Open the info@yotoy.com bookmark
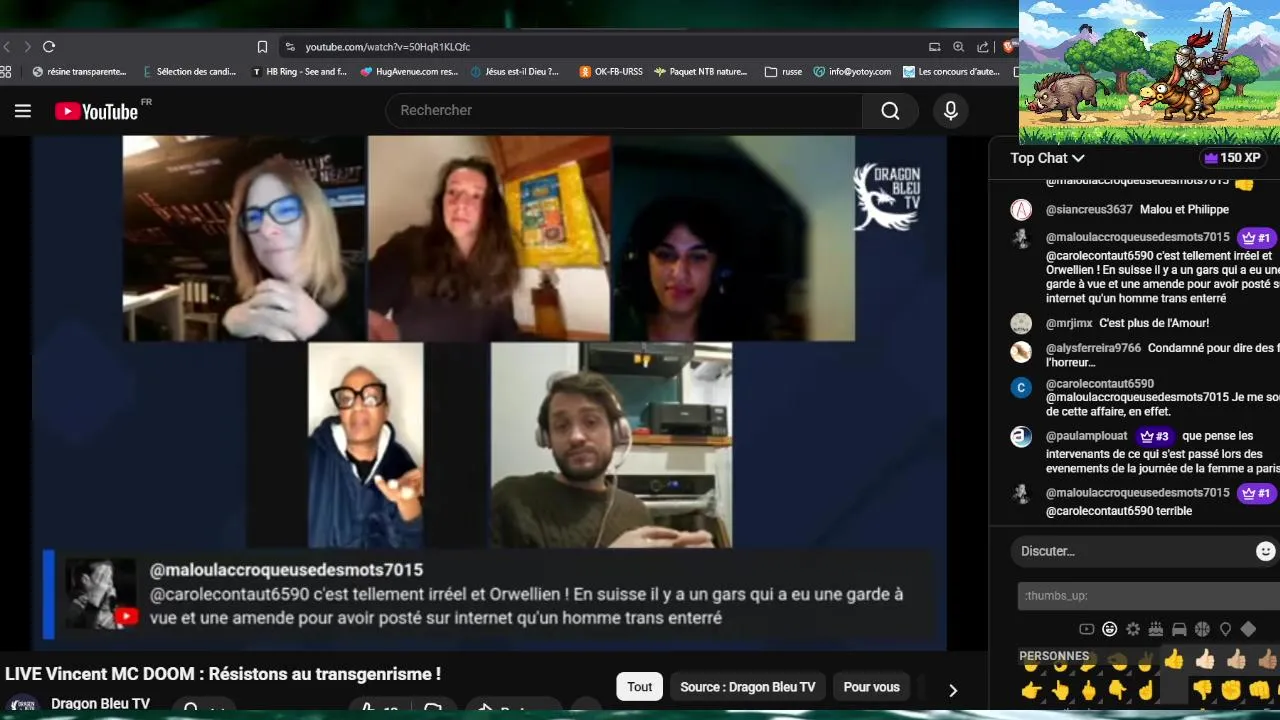The height and width of the screenshot is (720, 1280). (x=852, y=72)
